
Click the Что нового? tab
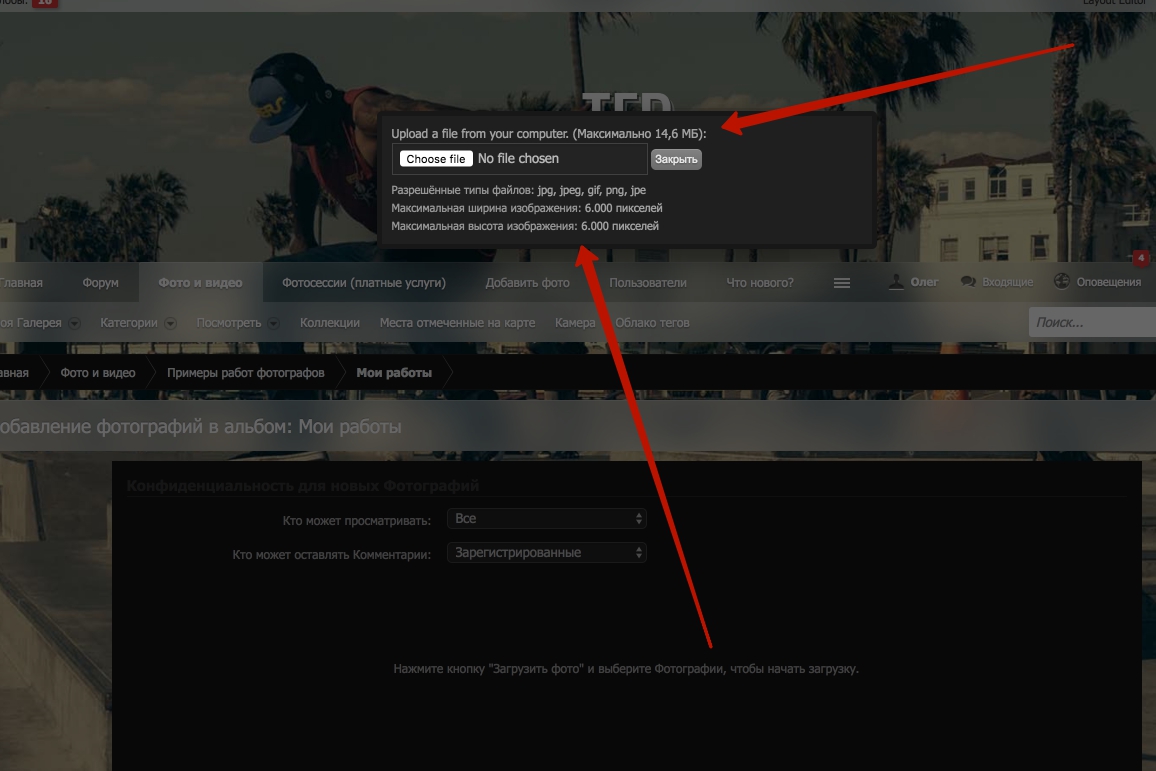click(x=760, y=283)
